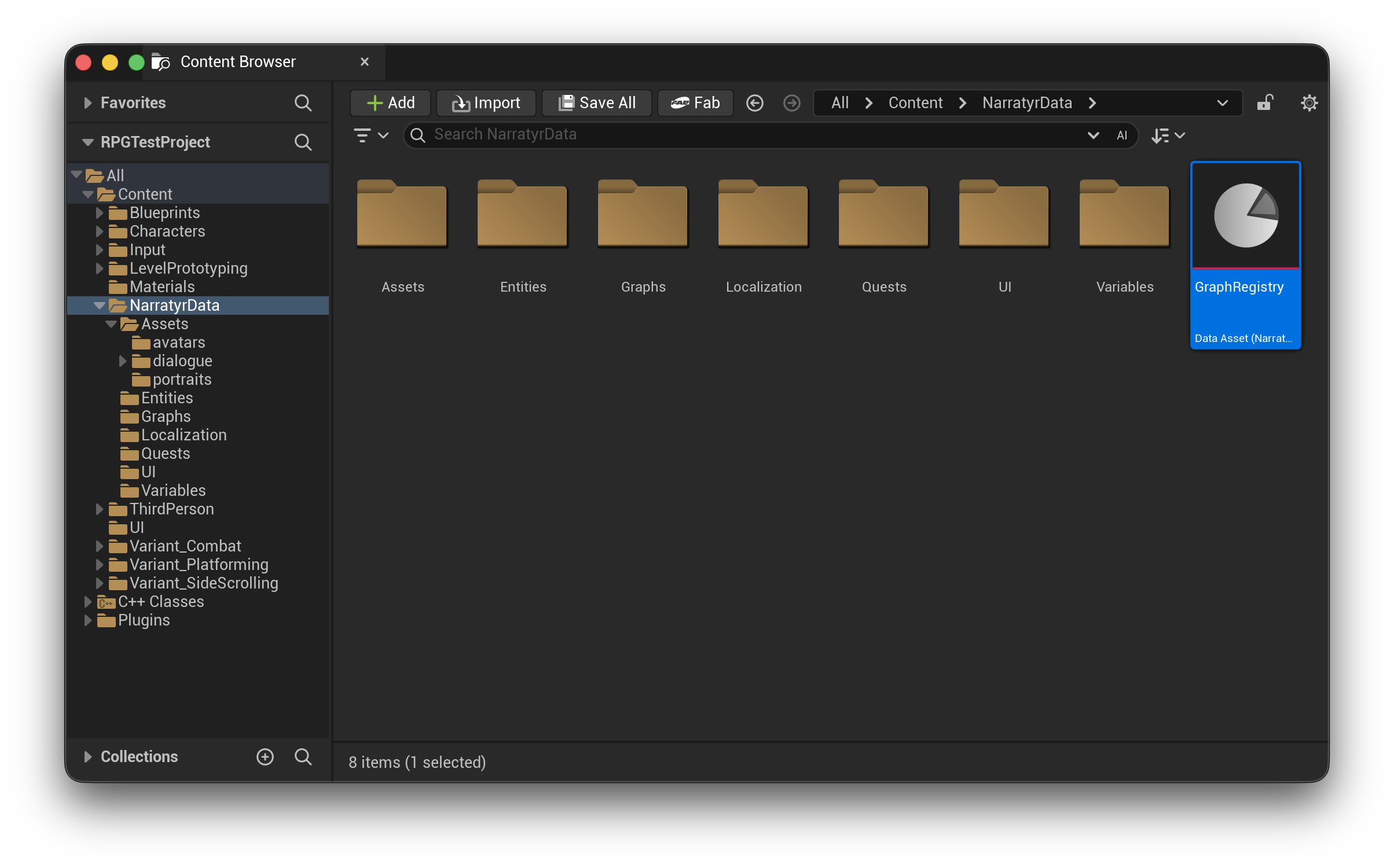Open the filters dropdown icon
Image resolution: width=1394 pixels, height=868 pixels.
[x=371, y=135]
